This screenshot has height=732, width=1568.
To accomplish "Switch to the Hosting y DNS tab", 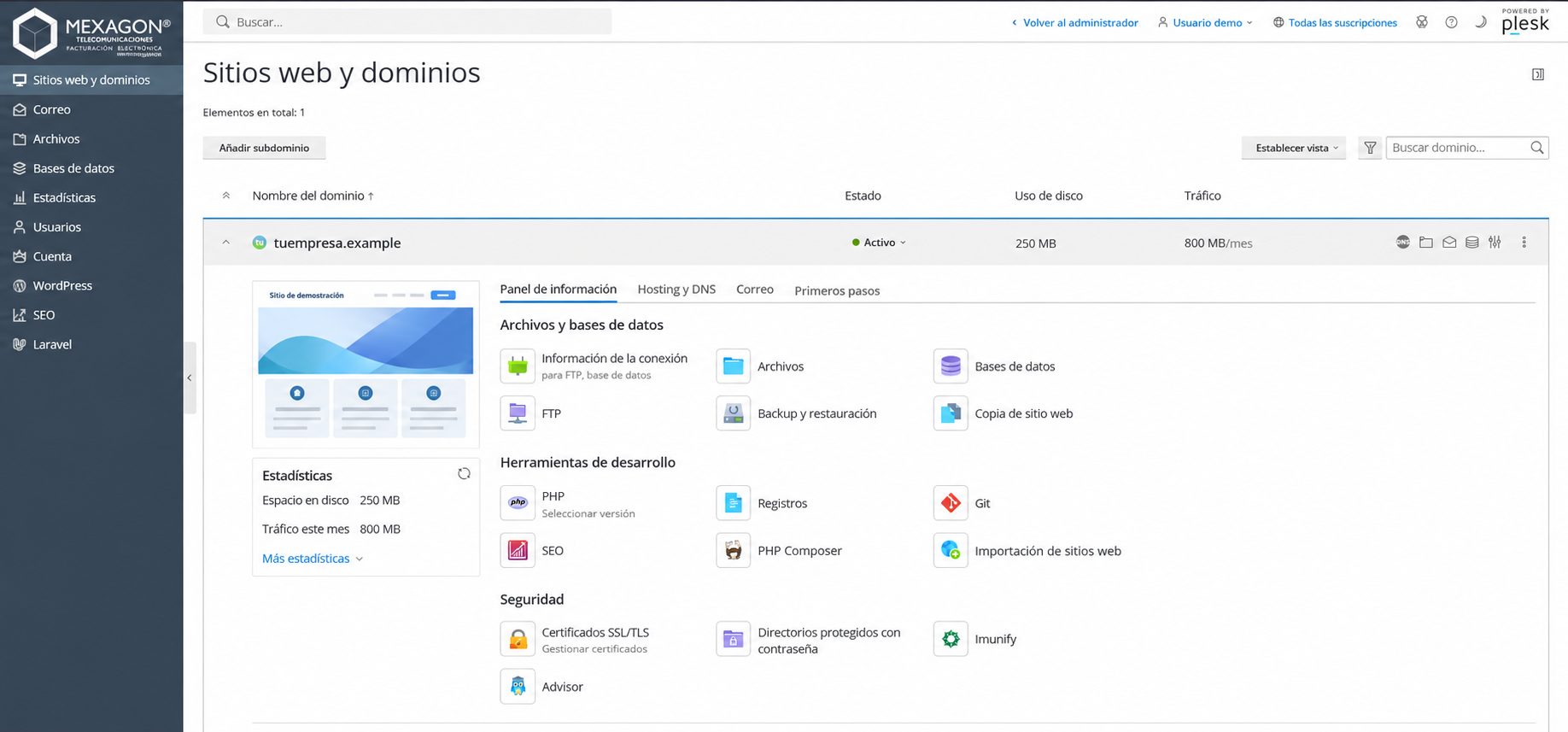I will [x=676, y=290].
